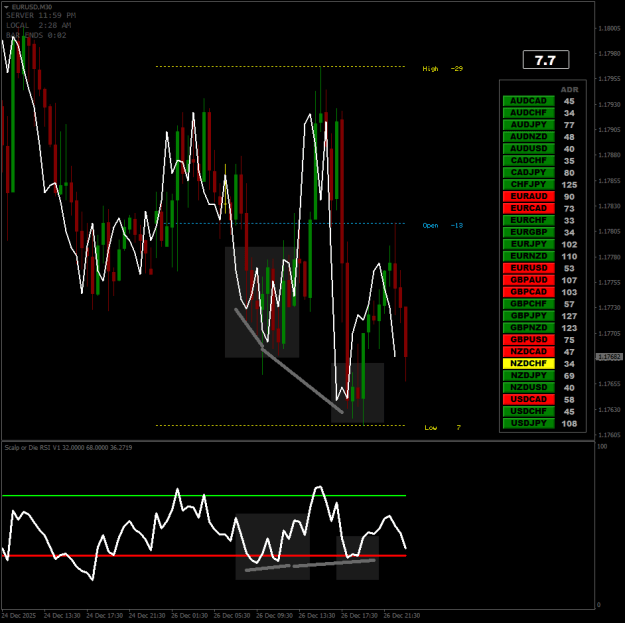
Task: Choose the EURCHF pair button
Action: [x=529, y=220]
